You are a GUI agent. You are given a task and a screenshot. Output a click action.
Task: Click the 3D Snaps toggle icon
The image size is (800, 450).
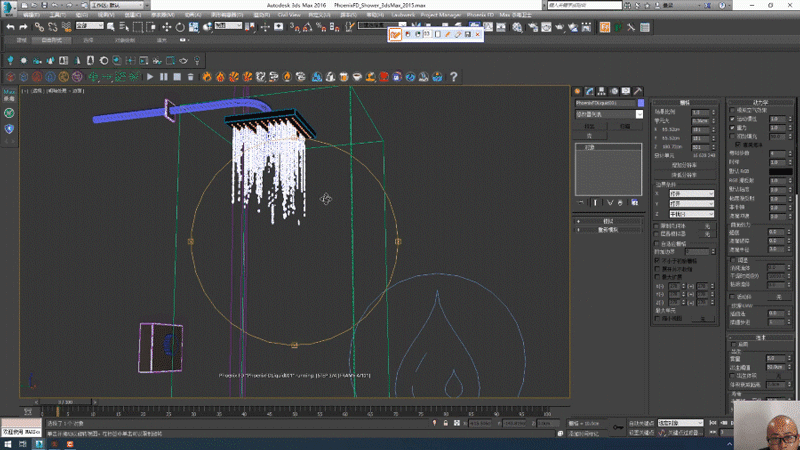[294, 27]
